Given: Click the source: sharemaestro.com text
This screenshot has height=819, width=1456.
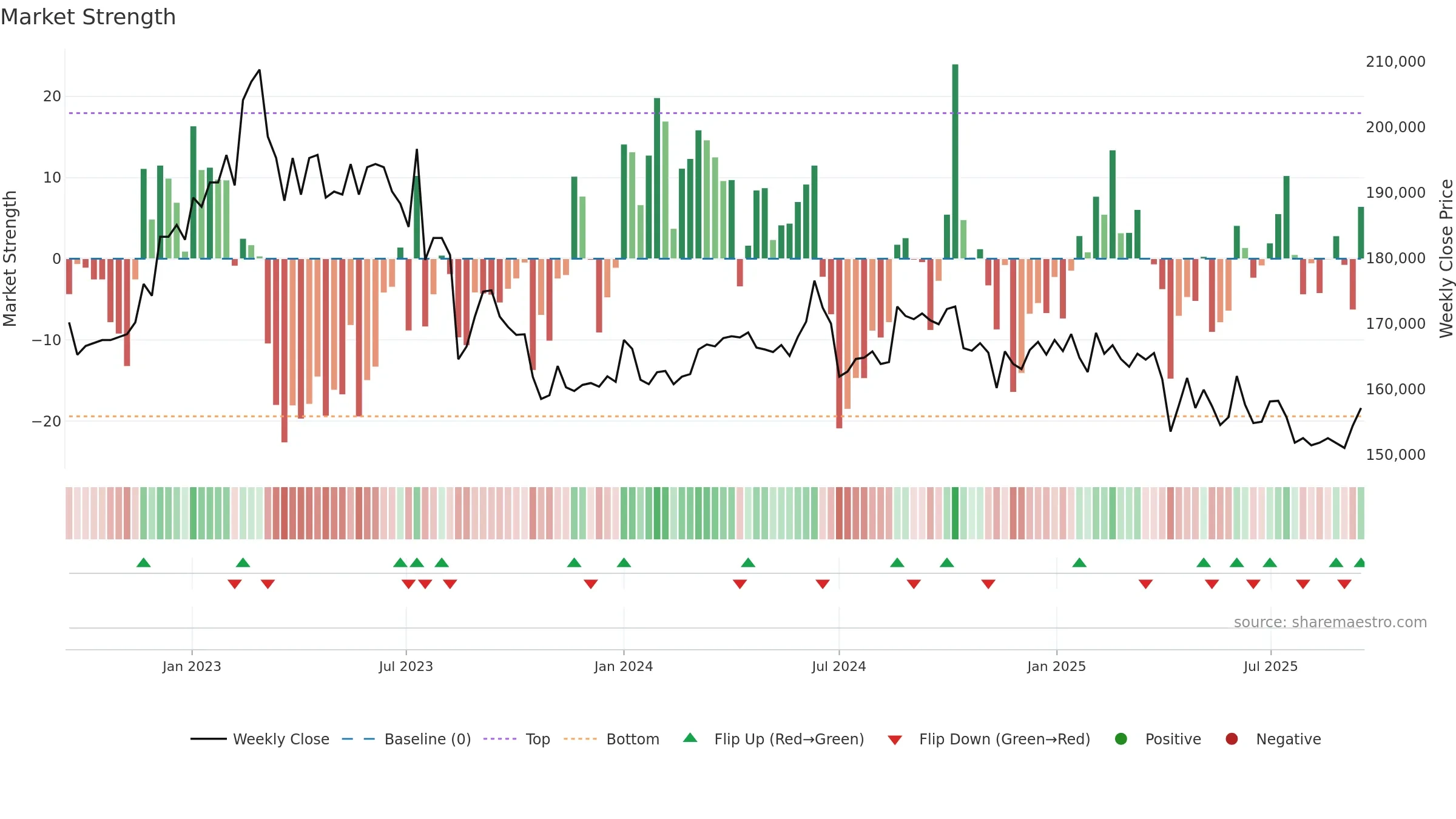Looking at the screenshot, I should click(1330, 622).
